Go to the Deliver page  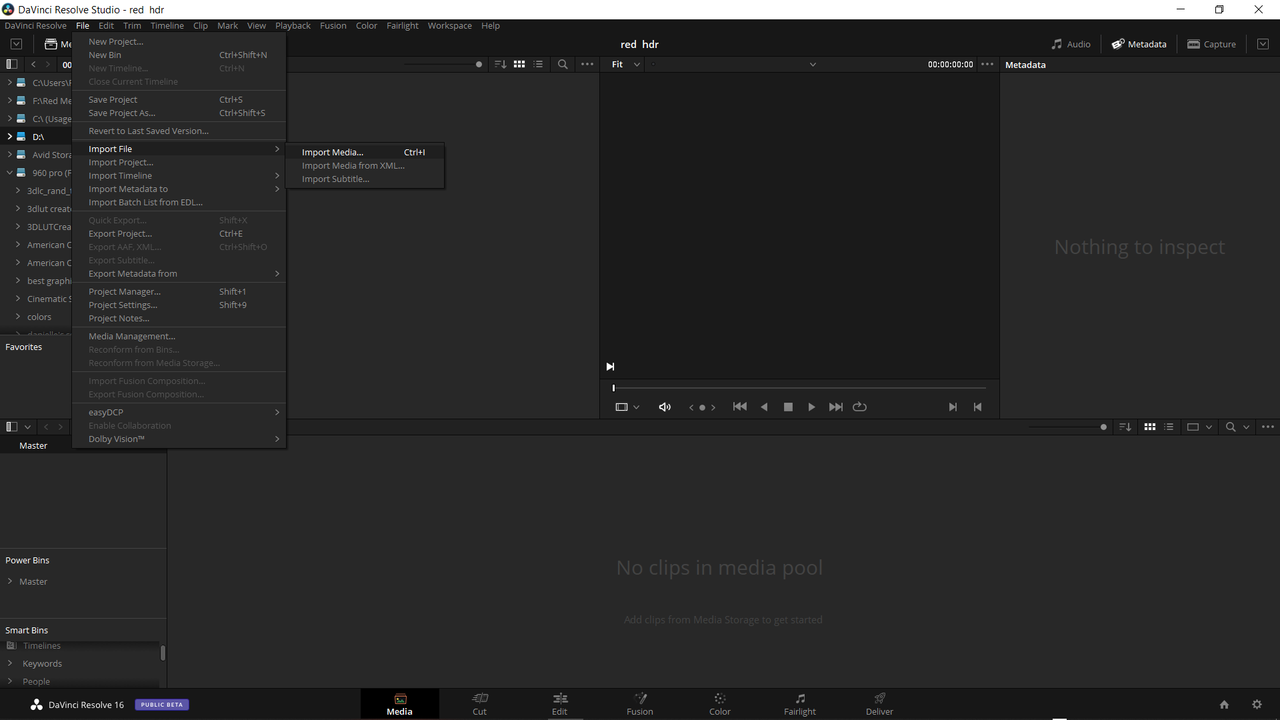(x=879, y=704)
